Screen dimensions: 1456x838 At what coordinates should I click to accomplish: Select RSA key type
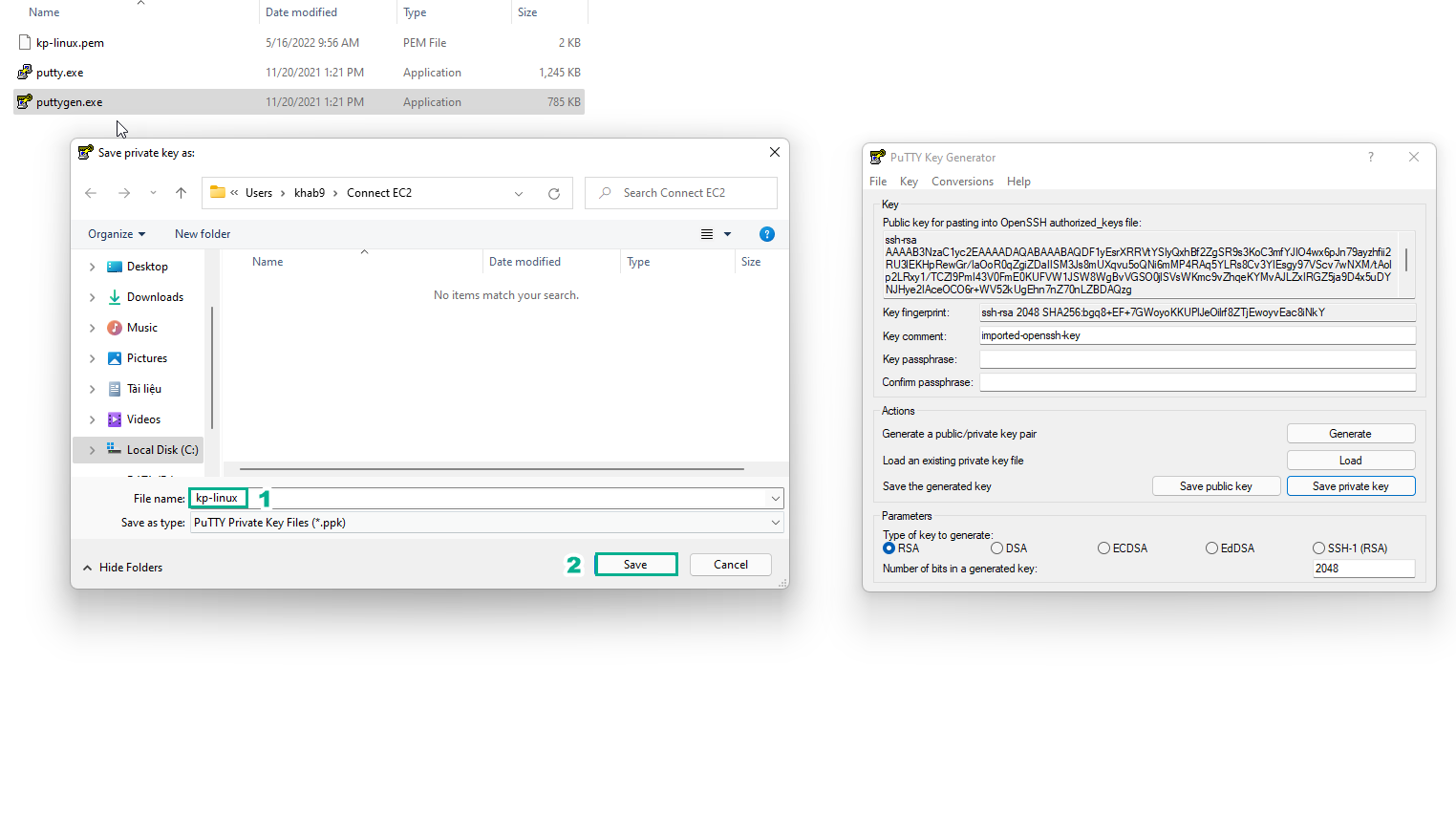tap(889, 548)
